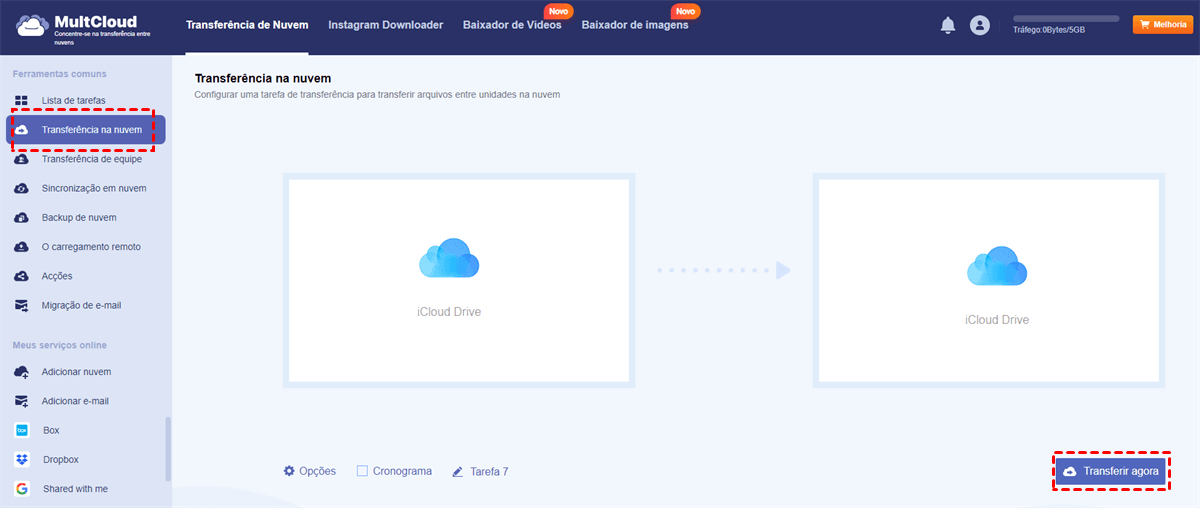The height and width of the screenshot is (508, 1200).
Task: Rename task via Tarefa 7 label
Action: 489,471
